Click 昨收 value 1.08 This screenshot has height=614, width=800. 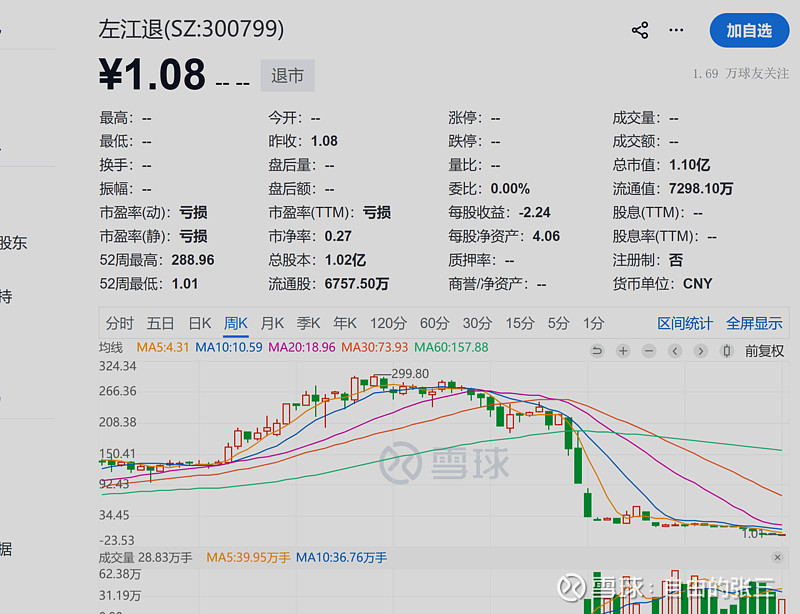(324, 141)
